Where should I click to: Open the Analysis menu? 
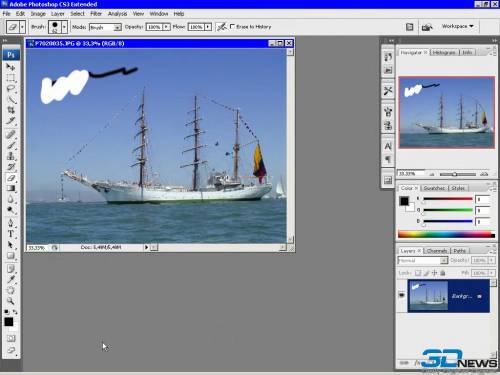(117, 14)
